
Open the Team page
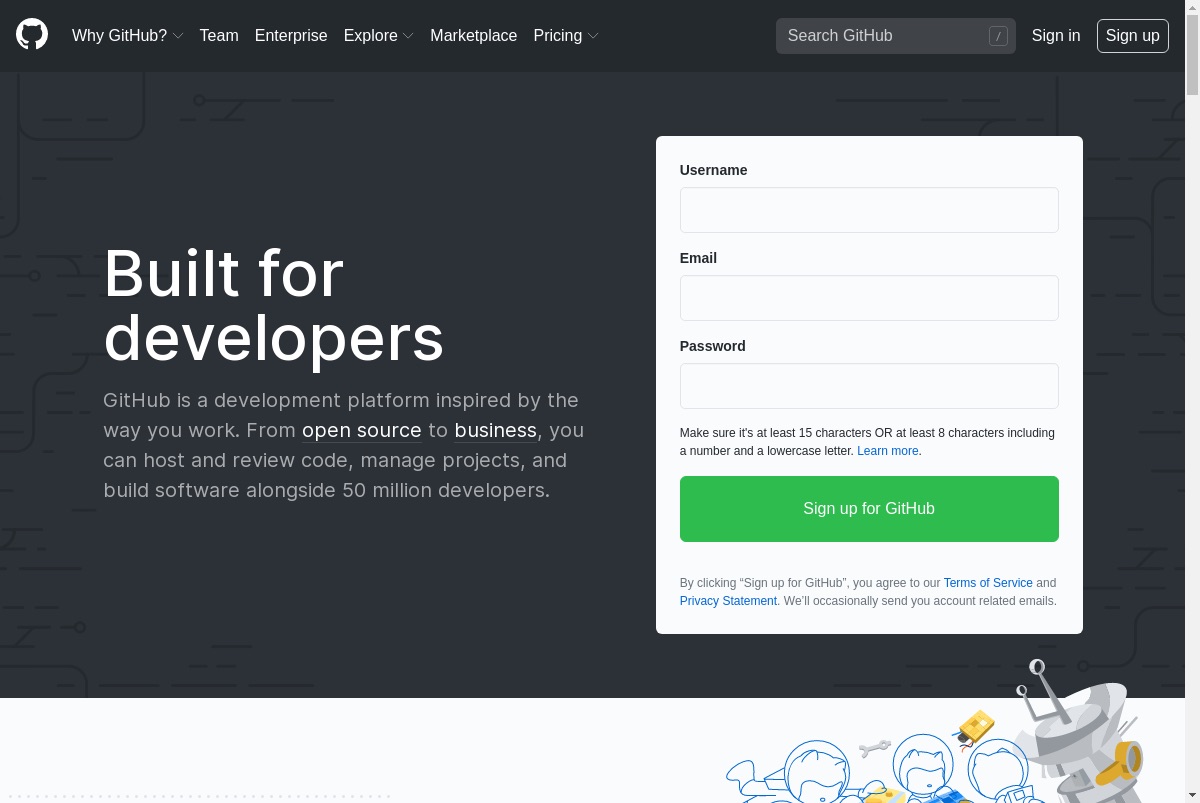[219, 35]
